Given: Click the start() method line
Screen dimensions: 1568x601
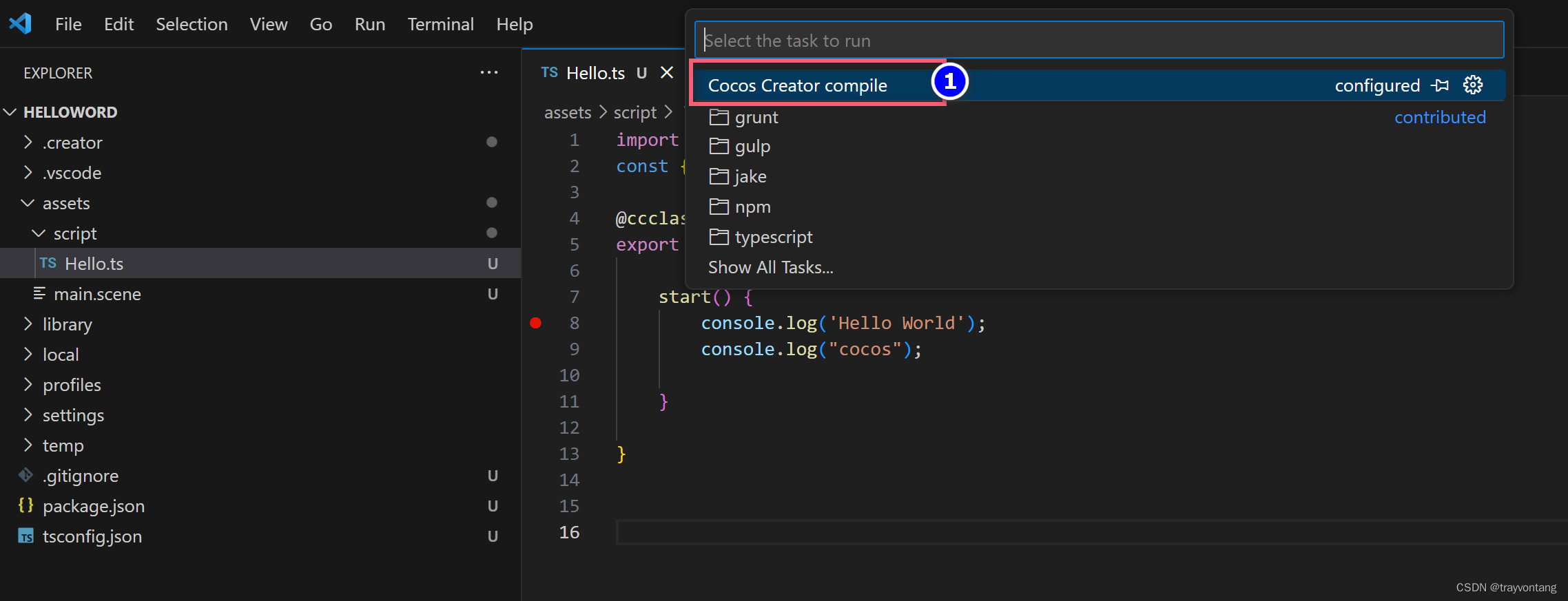Looking at the screenshot, I should click(x=706, y=297).
